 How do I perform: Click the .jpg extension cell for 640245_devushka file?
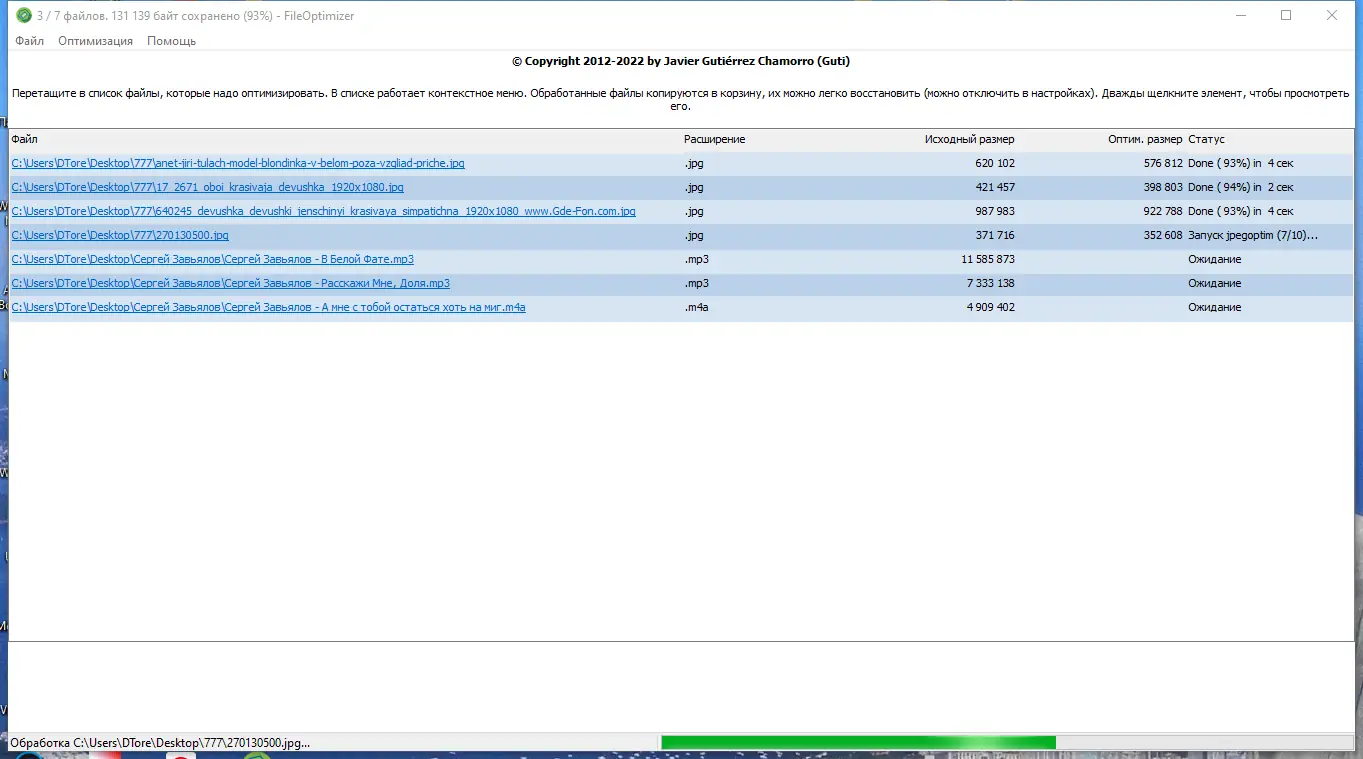tap(694, 211)
